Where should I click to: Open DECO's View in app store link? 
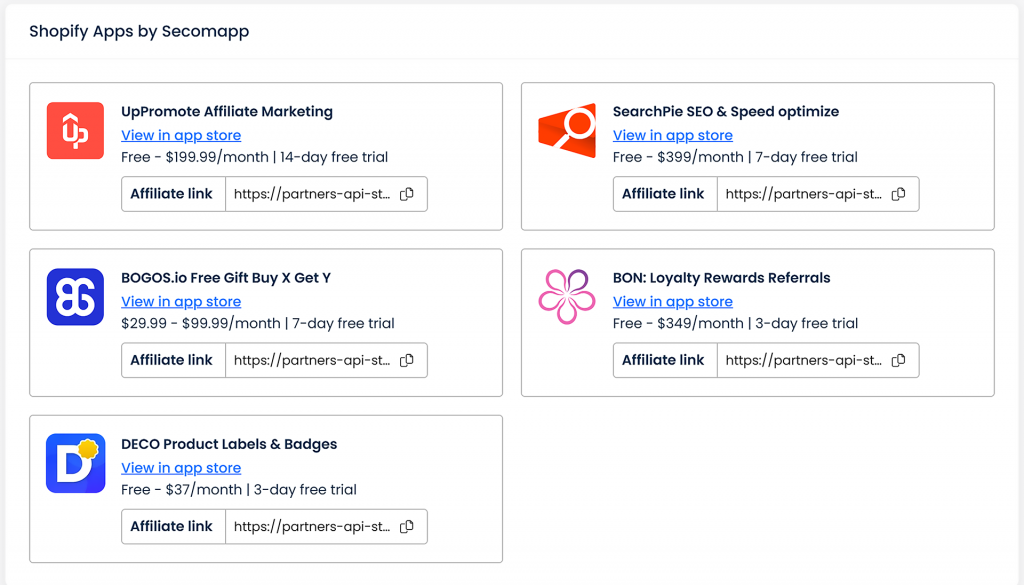181,468
